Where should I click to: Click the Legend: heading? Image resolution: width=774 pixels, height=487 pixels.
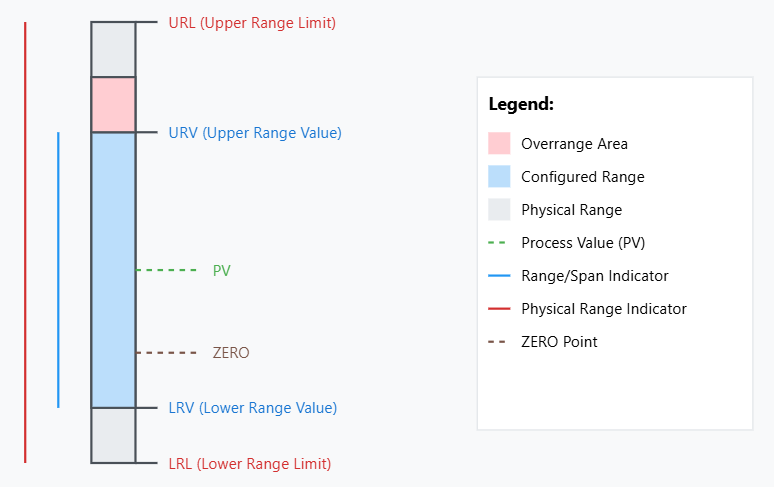[x=521, y=104]
